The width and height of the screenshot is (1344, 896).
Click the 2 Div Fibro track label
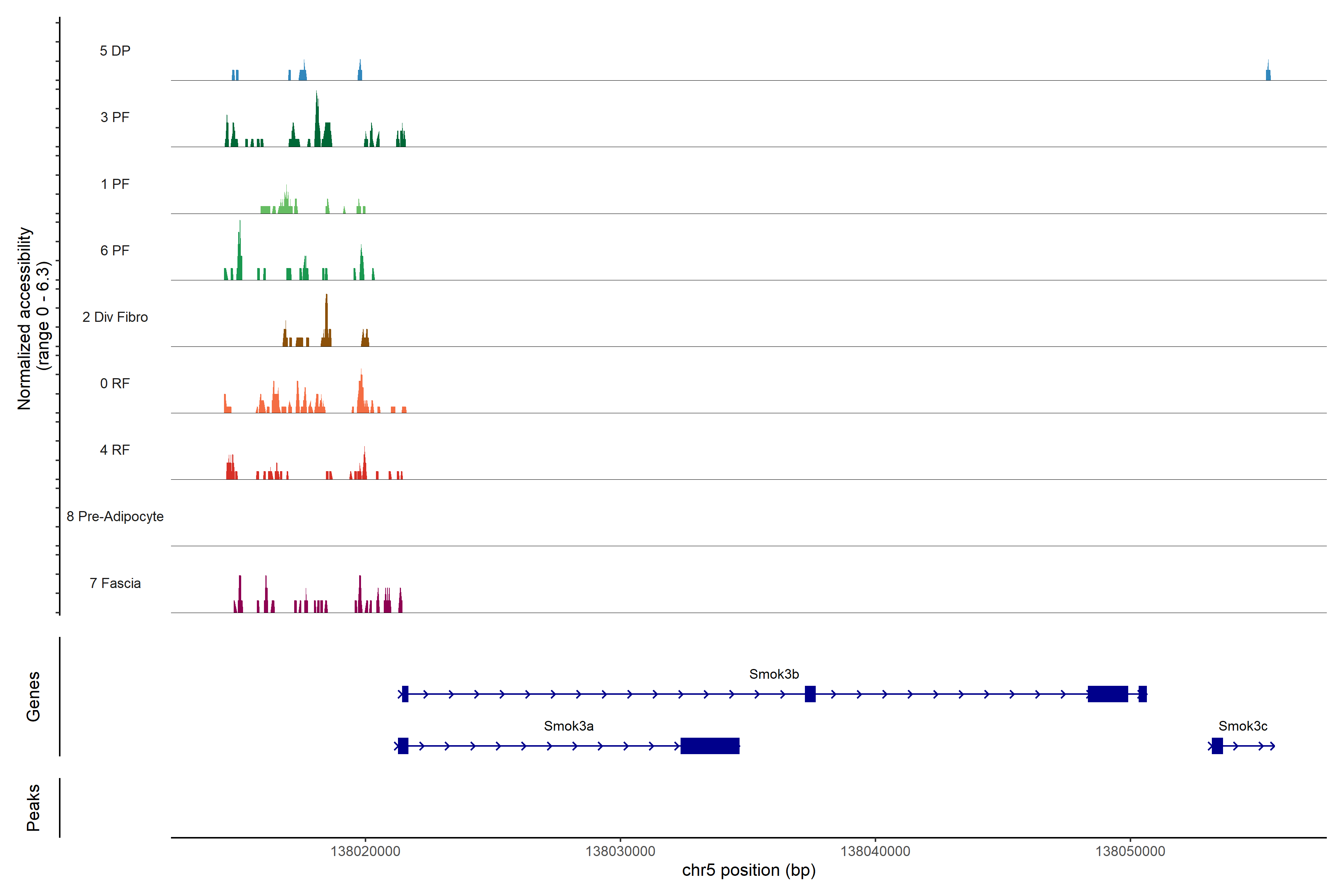[115, 317]
